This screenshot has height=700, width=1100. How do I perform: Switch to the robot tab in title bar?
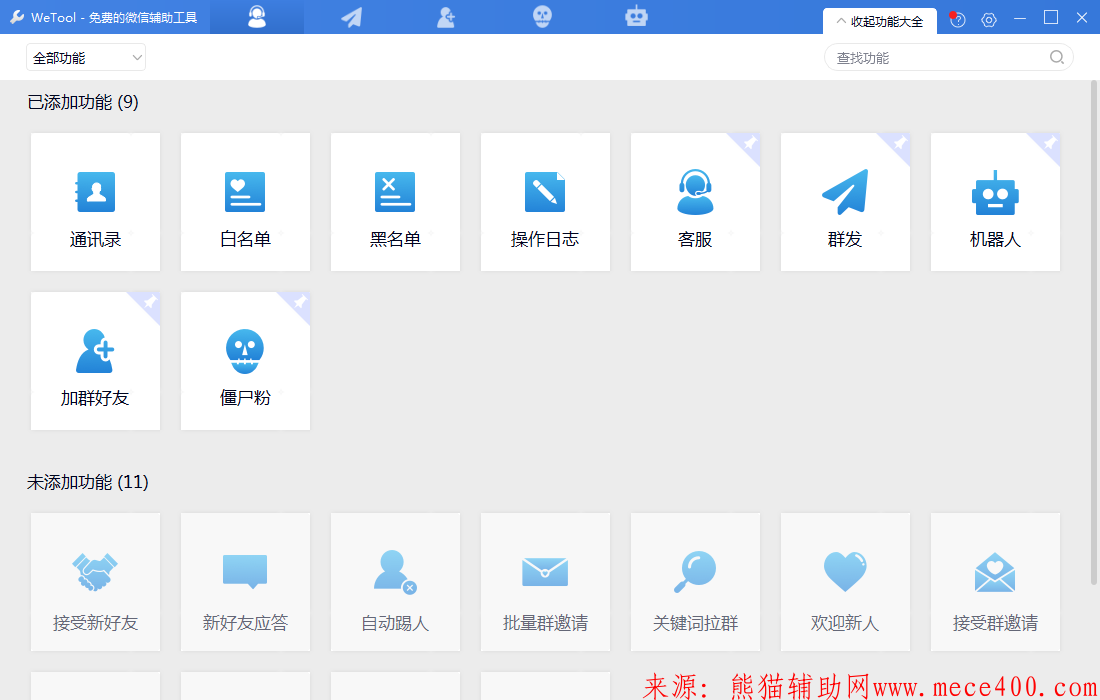[636, 17]
